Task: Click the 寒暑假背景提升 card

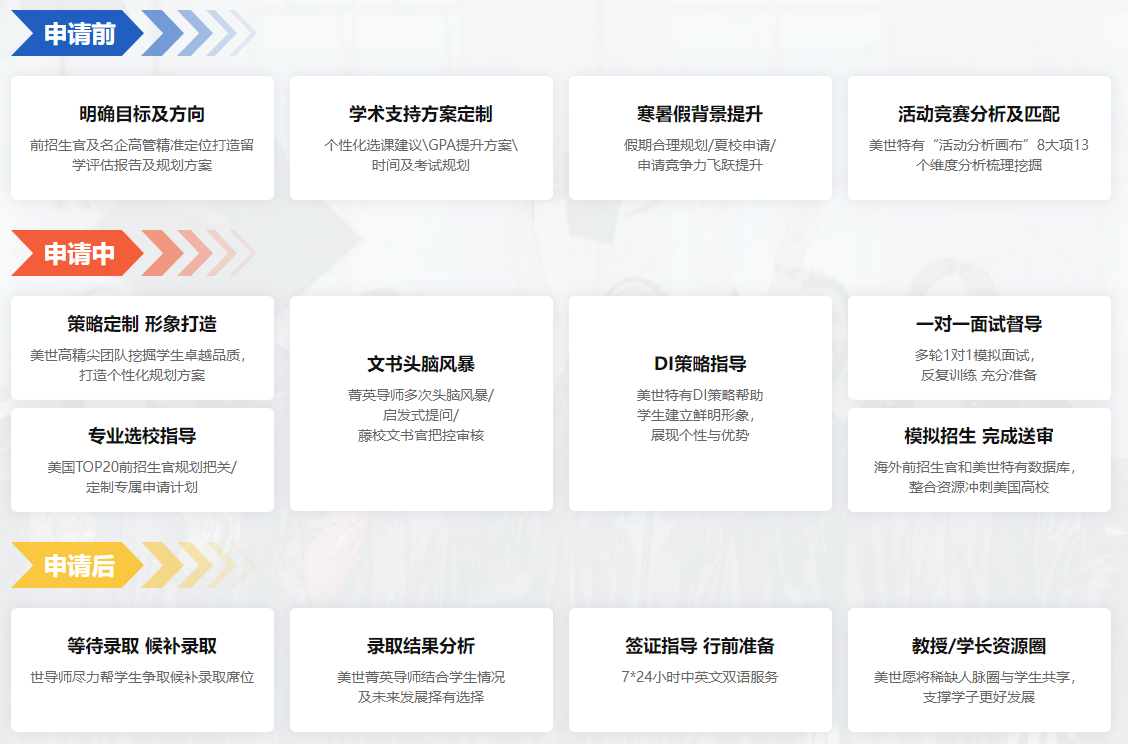Action: [700, 138]
